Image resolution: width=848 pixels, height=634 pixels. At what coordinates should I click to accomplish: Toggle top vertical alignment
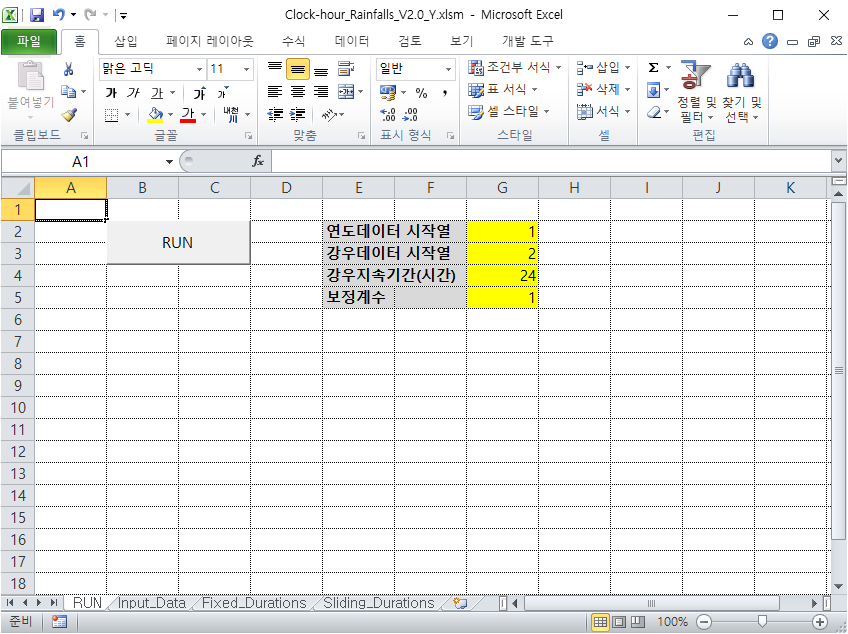coord(275,69)
